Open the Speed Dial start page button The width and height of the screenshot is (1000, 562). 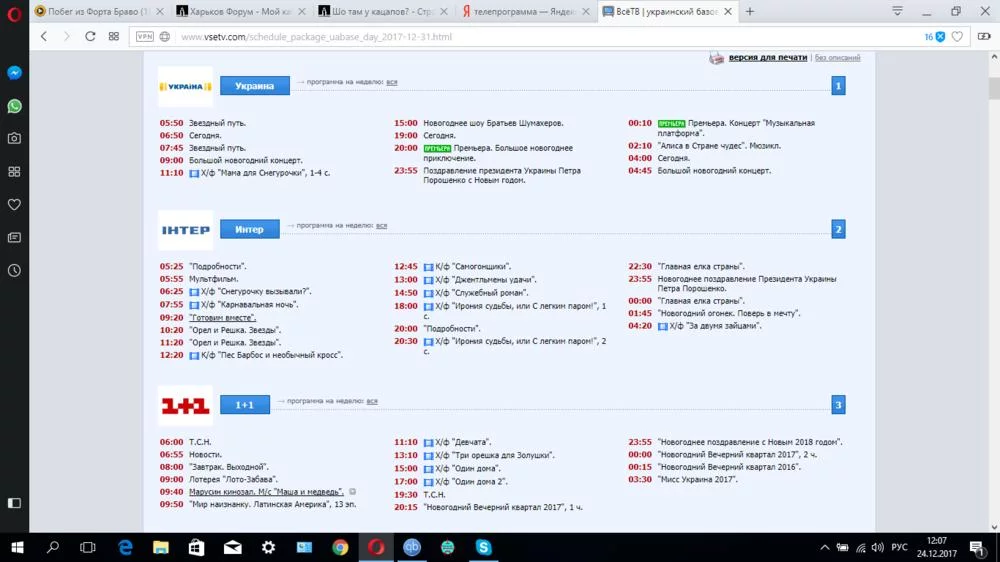(114, 37)
